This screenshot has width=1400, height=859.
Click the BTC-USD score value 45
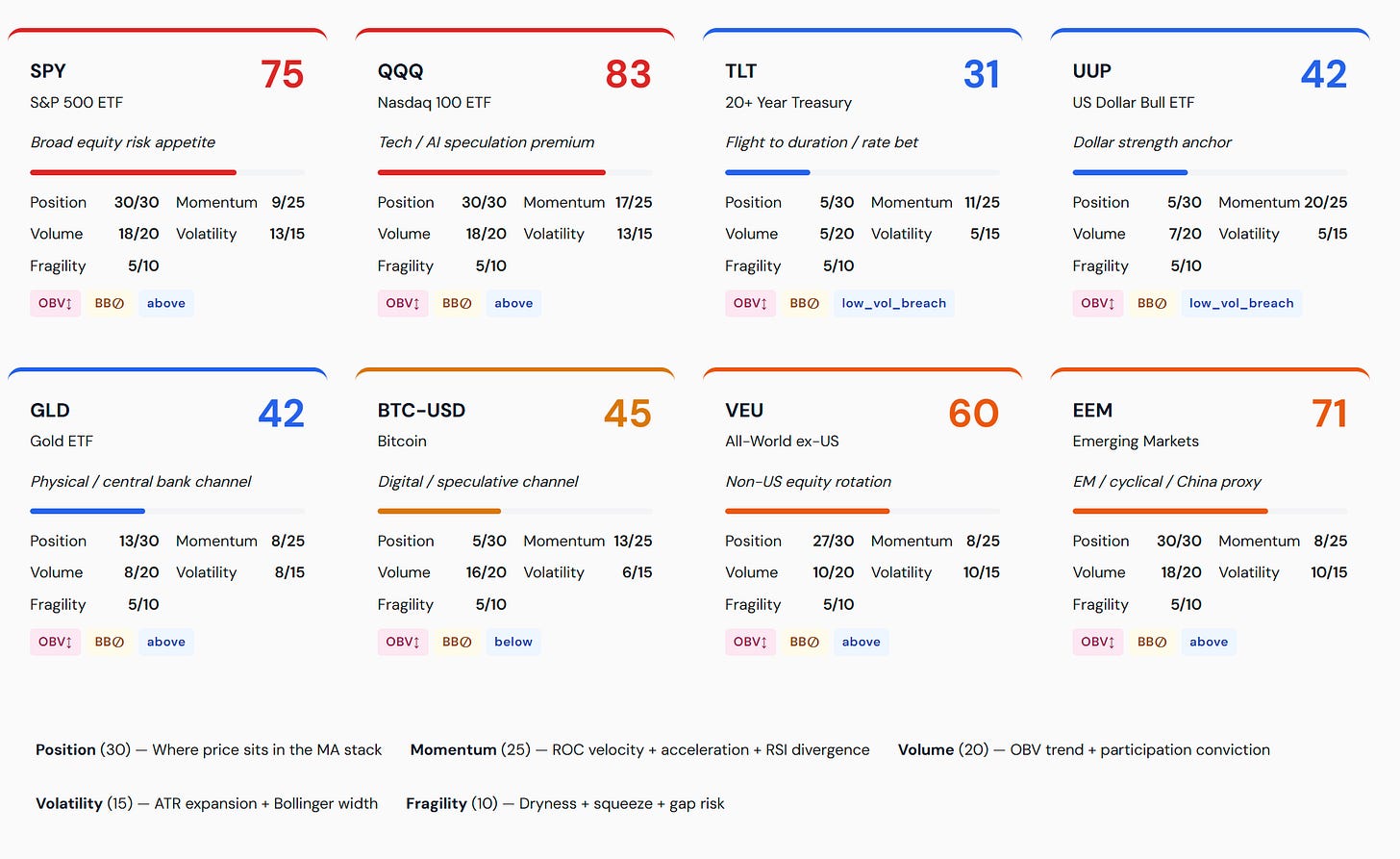628,414
